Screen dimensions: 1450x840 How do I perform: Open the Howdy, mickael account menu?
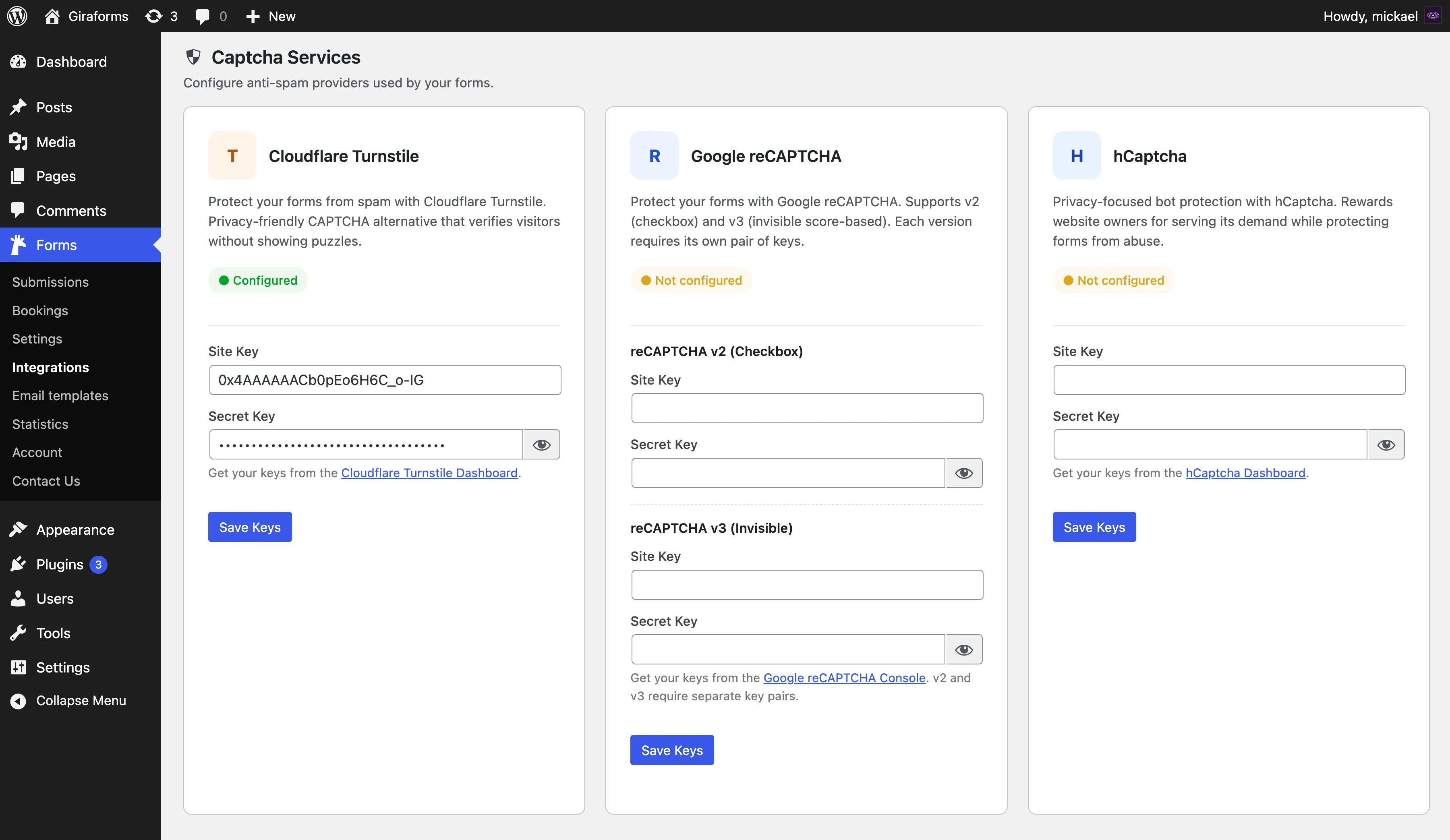pos(1371,16)
